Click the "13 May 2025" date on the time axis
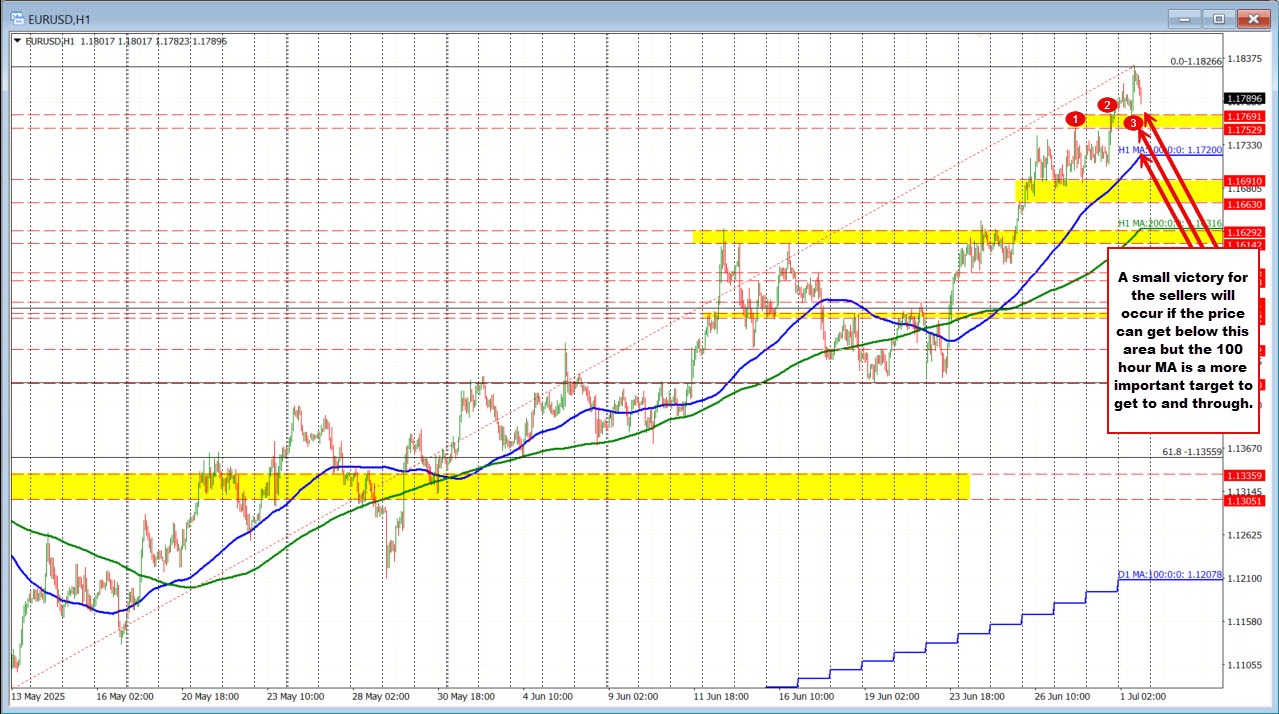This screenshot has width=1279, height=714. coord(40,697)
